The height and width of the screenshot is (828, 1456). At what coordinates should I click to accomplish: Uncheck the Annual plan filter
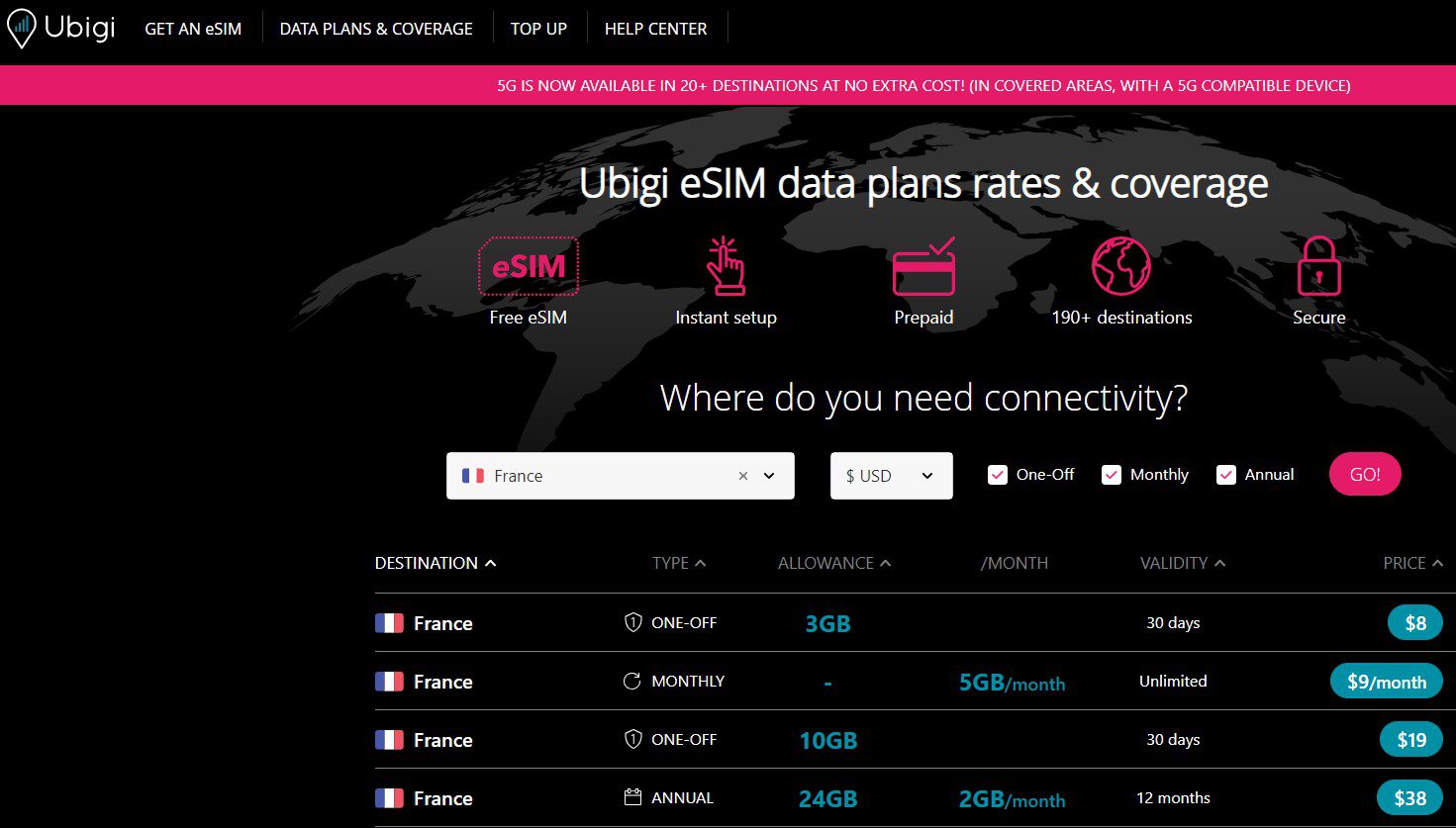coord(1226,475)
